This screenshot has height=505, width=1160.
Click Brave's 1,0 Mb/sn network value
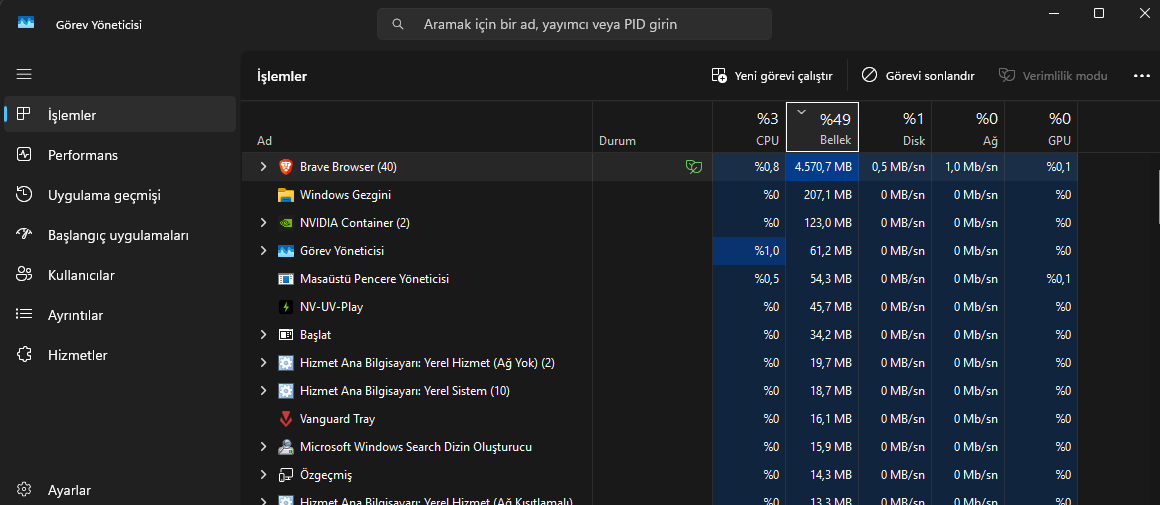tap(968, 167)
